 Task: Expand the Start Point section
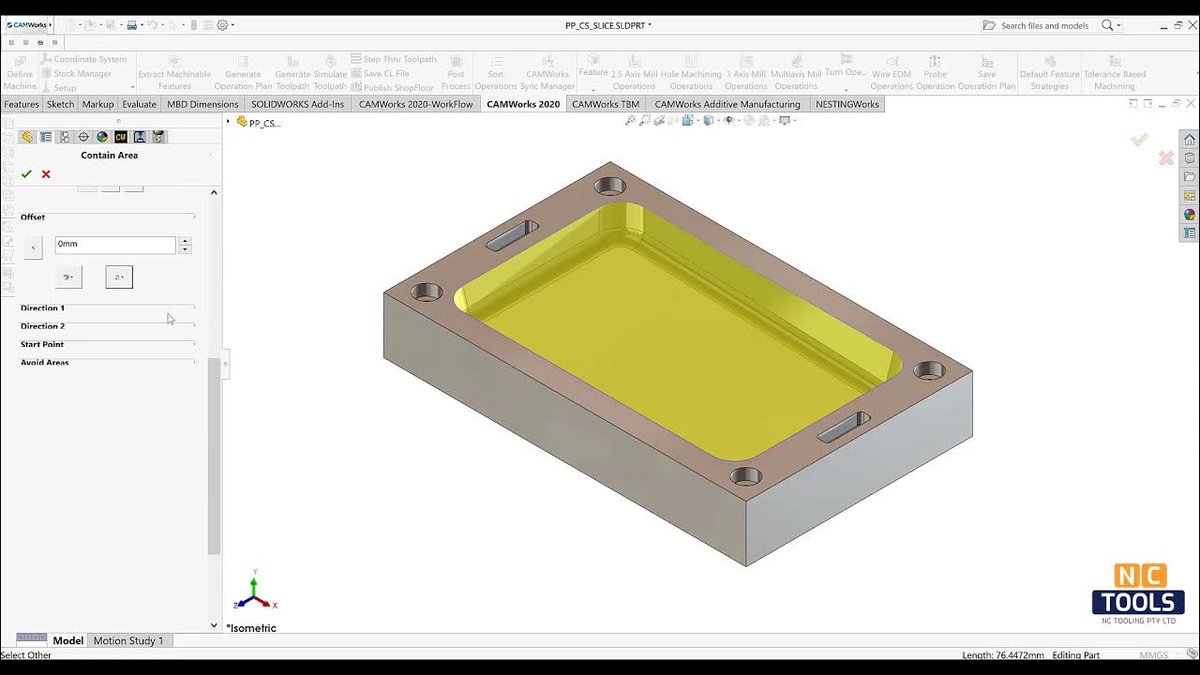tap(107, 344)
